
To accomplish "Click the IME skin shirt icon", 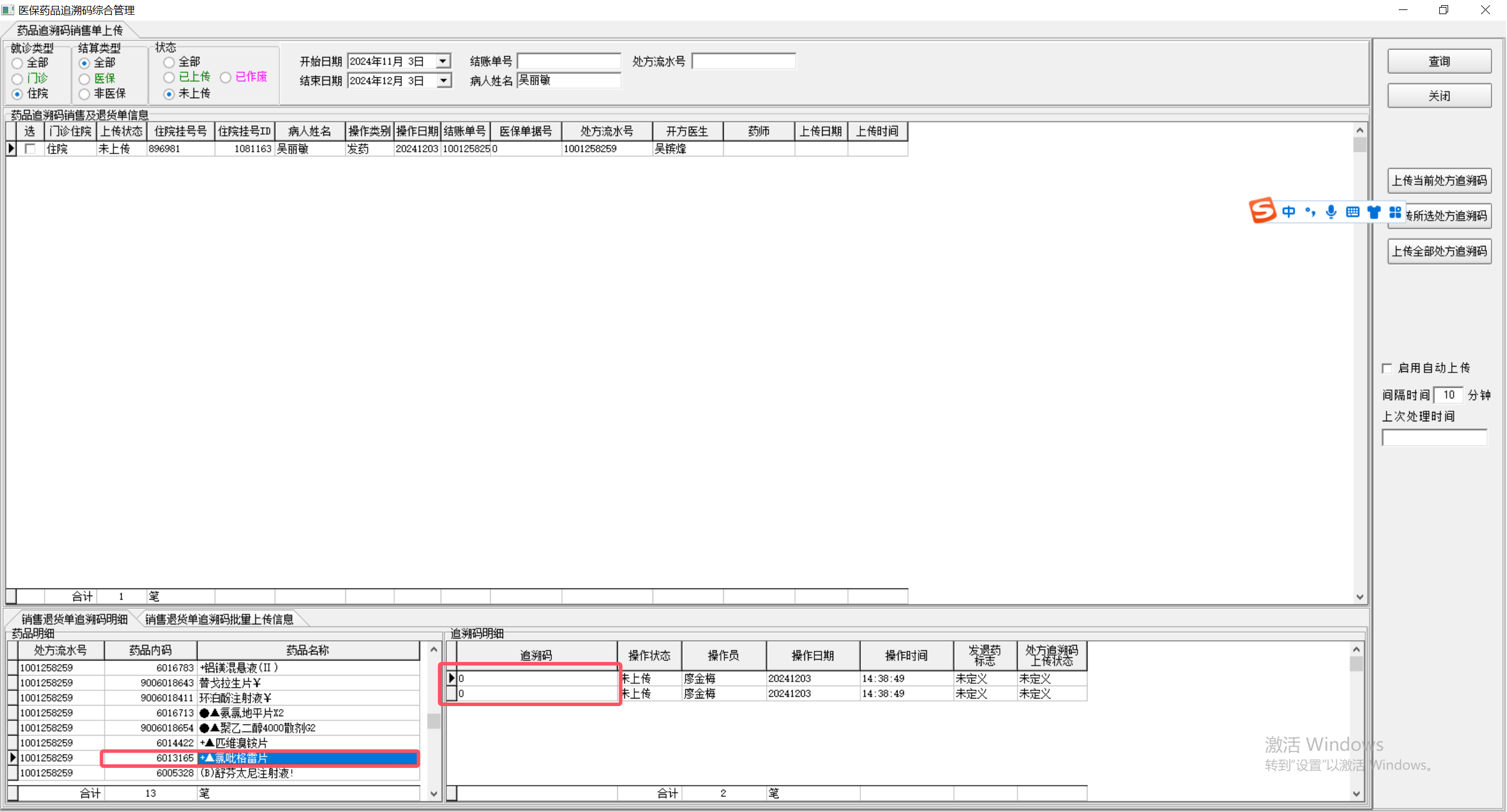I will 1373,212.
